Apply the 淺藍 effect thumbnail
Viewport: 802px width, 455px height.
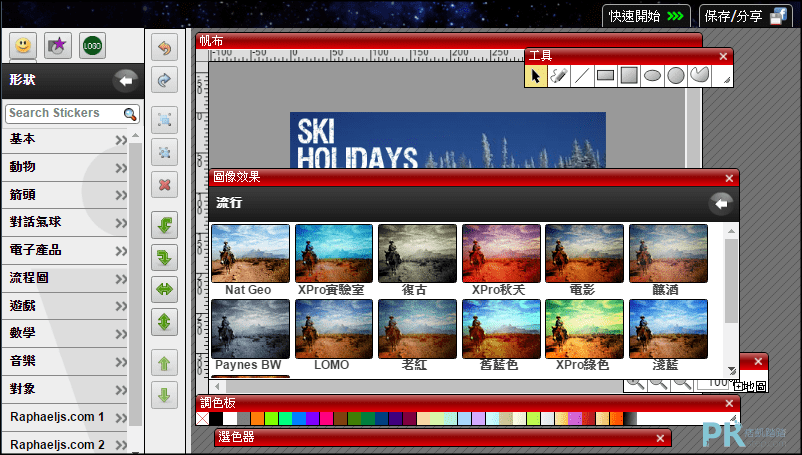click(x=669, y=329)
